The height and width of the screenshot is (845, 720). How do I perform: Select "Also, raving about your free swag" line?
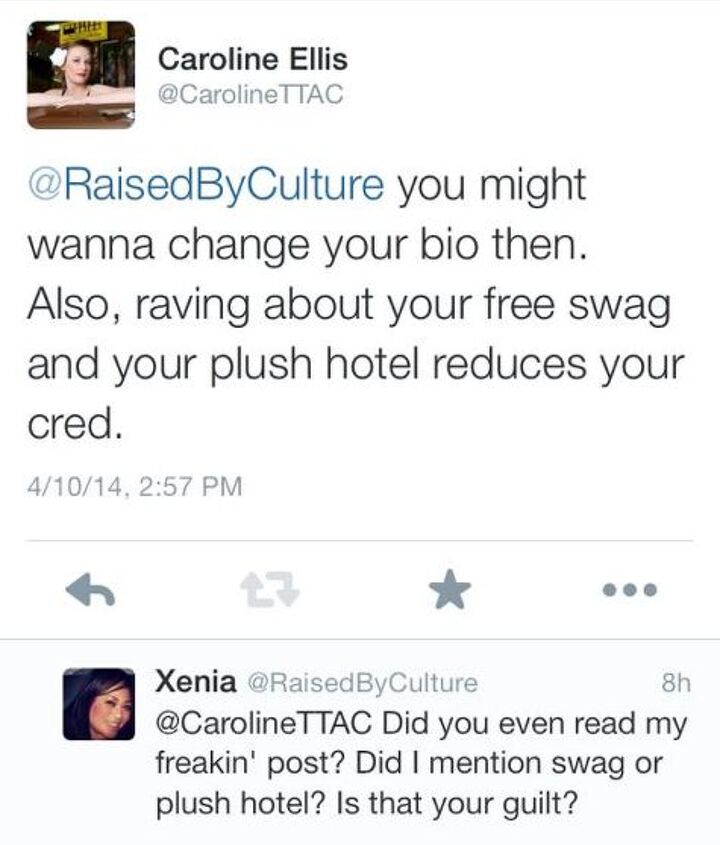point(347,305)
